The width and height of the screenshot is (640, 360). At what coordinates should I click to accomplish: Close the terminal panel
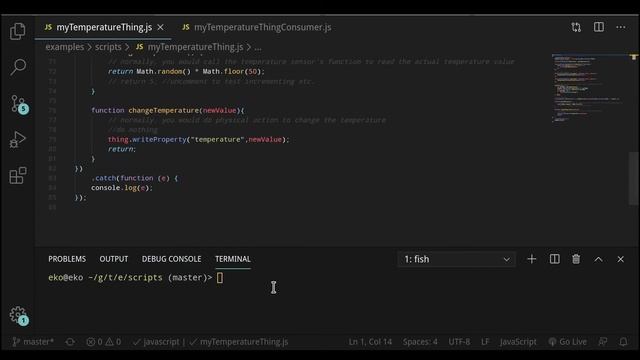(x=620, y=259)
